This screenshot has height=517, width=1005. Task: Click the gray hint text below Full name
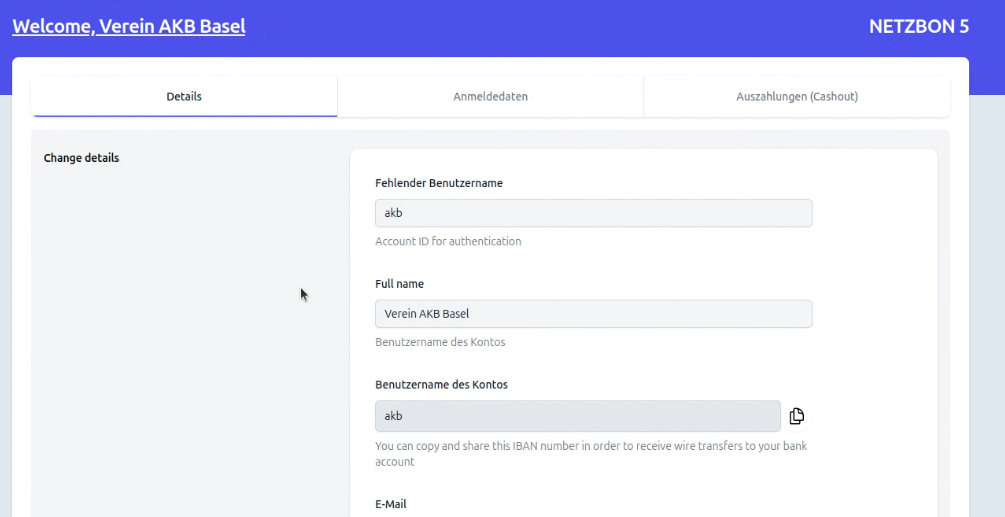pyautogui.click(x=440, y=342)
